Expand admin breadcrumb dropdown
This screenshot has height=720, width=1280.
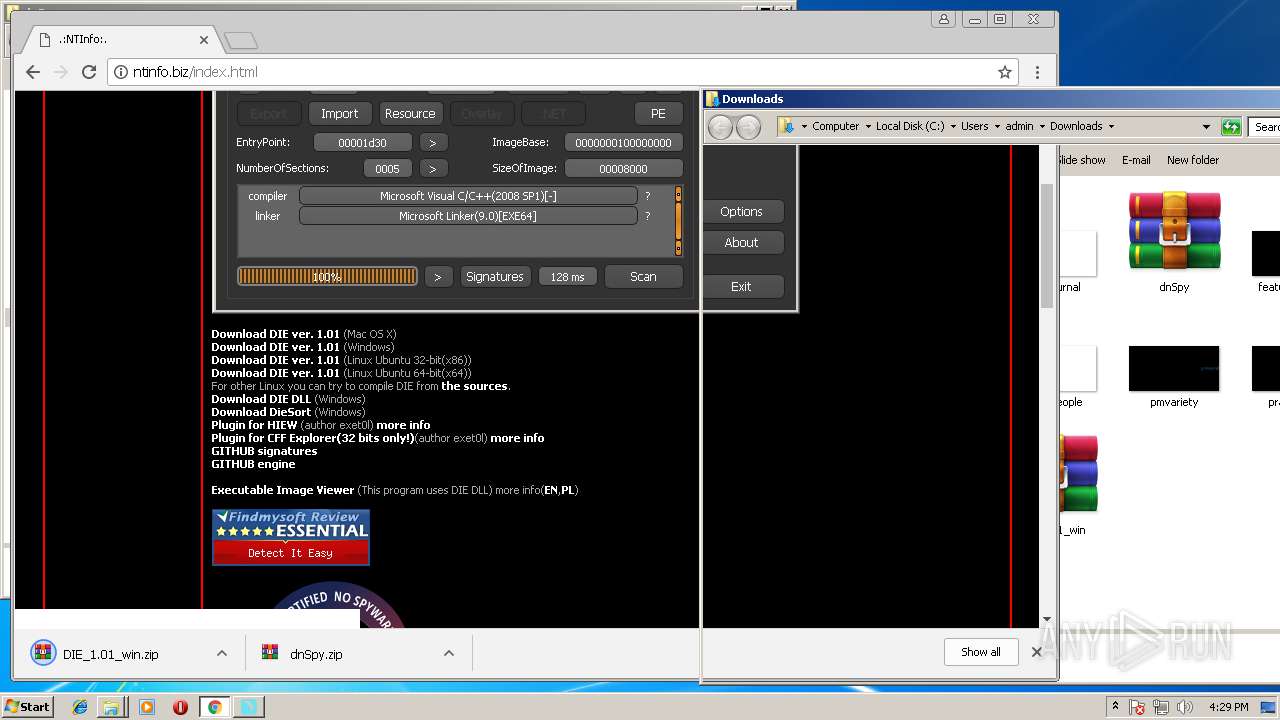click(1041, 126)
